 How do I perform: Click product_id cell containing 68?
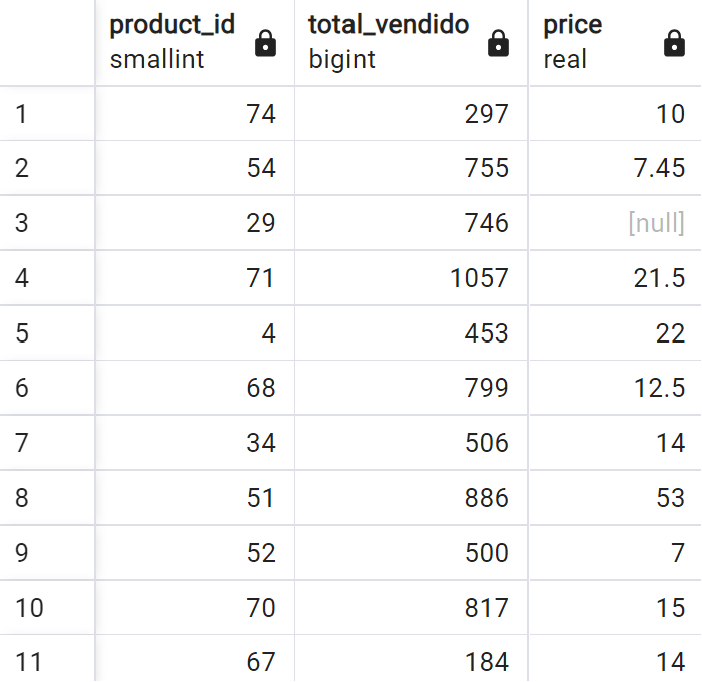click(195, 388)
